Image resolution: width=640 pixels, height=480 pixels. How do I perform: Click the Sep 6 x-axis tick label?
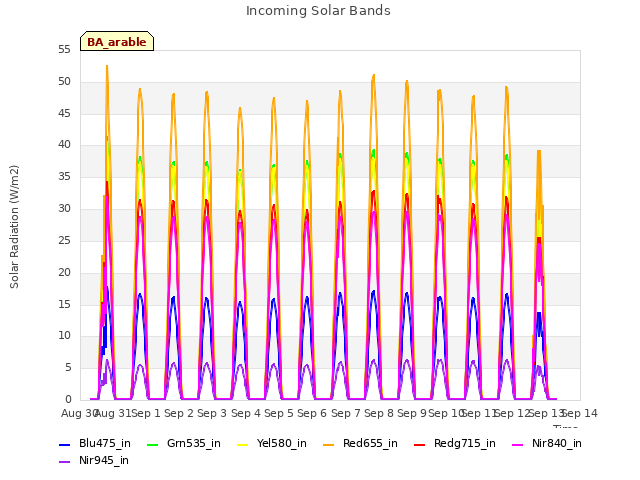[312, 413]
